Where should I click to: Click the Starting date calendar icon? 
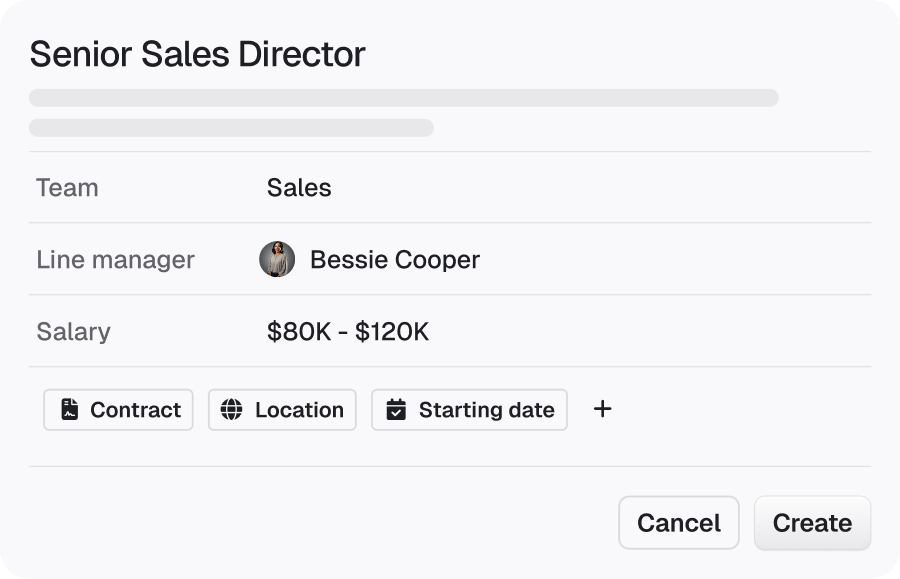396,410
